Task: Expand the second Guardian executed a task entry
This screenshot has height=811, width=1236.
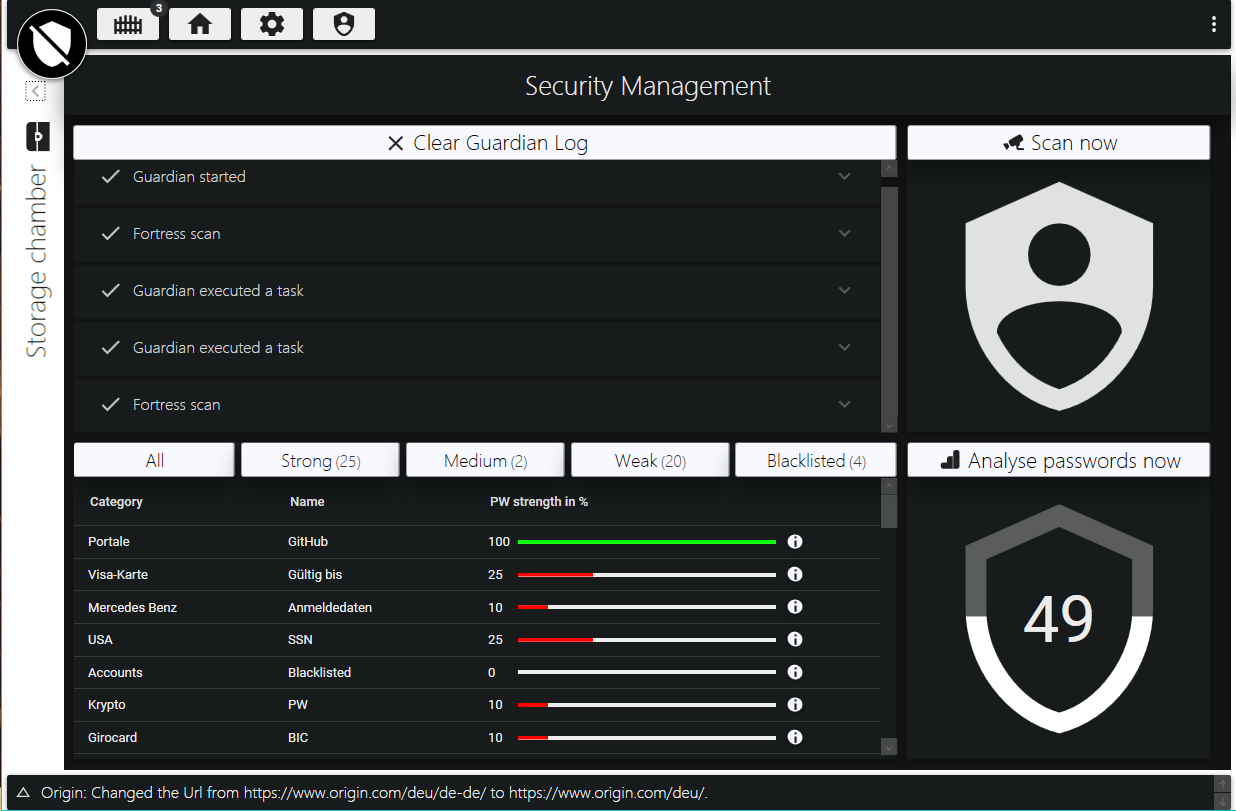Action: [845, 348]
